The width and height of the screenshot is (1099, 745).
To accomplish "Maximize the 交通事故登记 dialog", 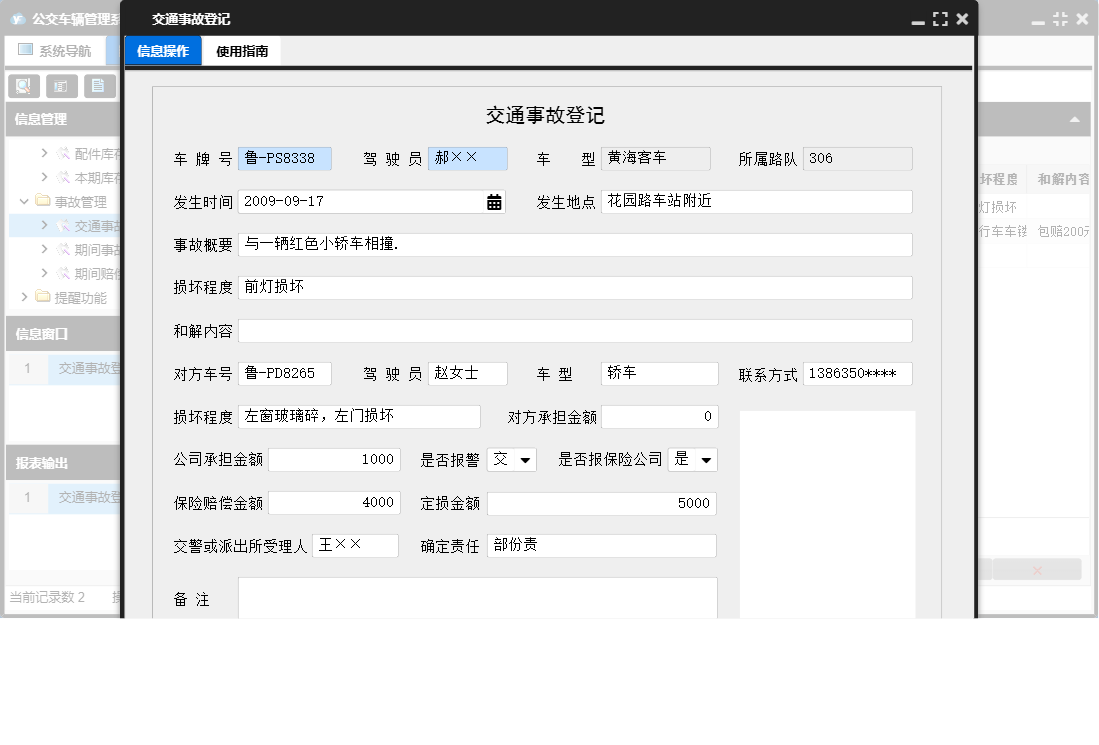I will 940,19.
